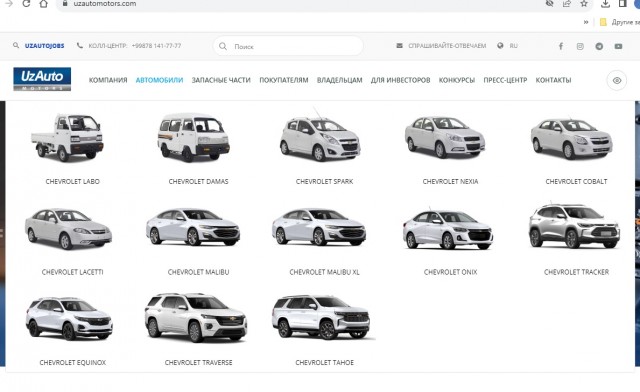The width and height of the screenshot is (640, 392).
Task: Show hidden bookmarks via double chevron
Action: [x=586, y=22]
